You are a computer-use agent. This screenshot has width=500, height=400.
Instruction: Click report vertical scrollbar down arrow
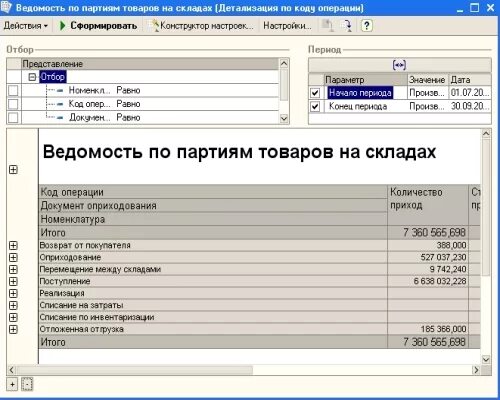486,360
